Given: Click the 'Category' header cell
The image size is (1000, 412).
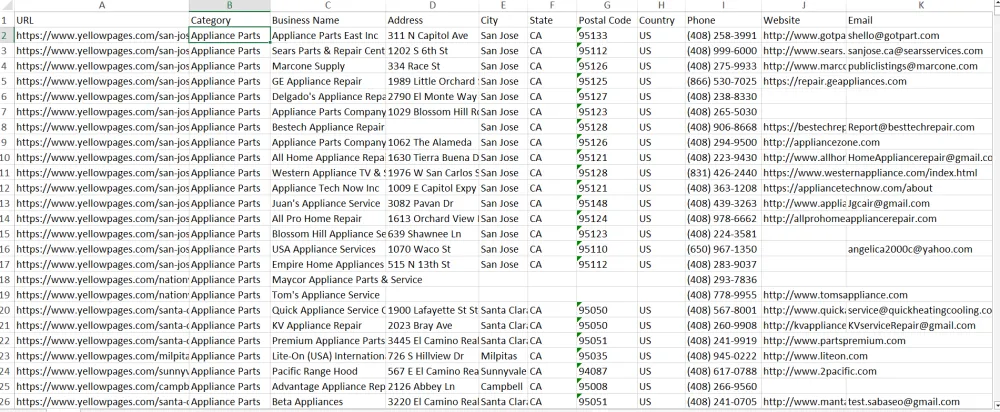Looking at the screenshot, I should 230,20.
